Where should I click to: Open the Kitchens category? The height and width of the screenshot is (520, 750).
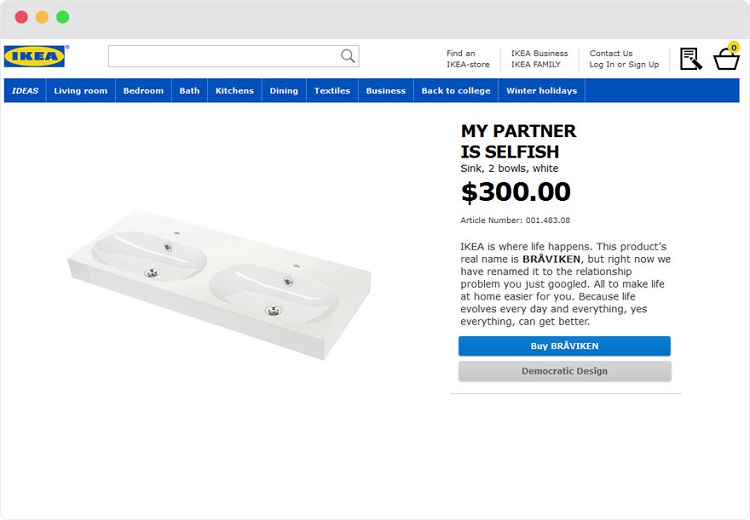234,90
